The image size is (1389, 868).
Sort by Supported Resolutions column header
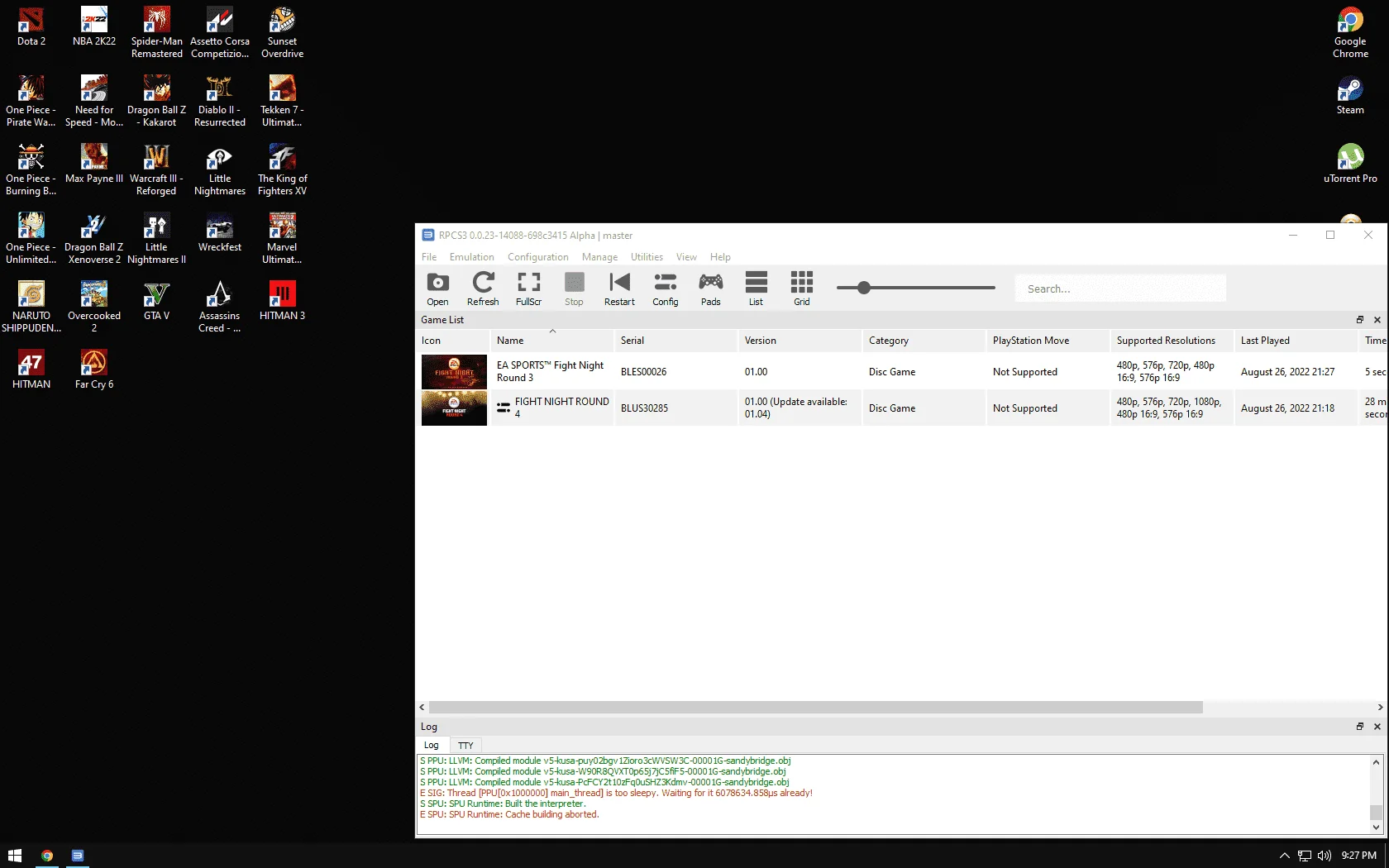[x=1171, y=341]
